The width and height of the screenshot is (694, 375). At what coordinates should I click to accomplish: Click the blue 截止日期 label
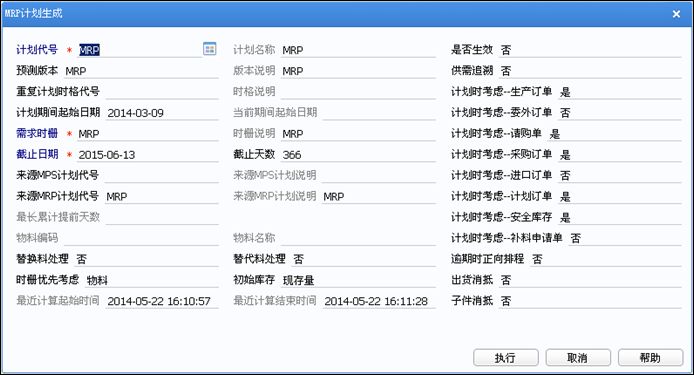(37, 154)
